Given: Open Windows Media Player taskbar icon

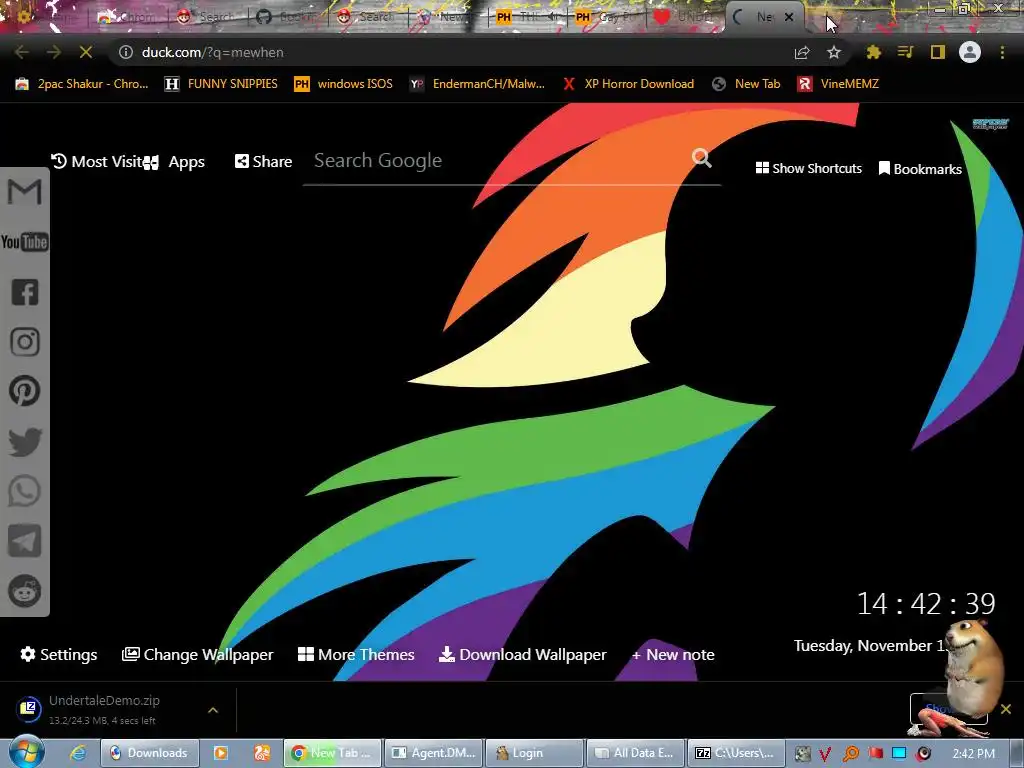Looking at the screenshot, I should [221, 753].
